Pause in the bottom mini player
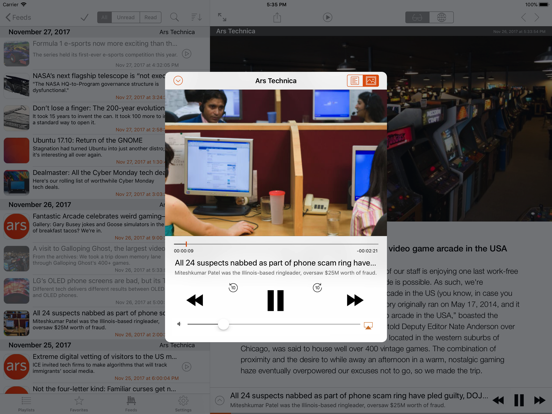 (519, 400)
